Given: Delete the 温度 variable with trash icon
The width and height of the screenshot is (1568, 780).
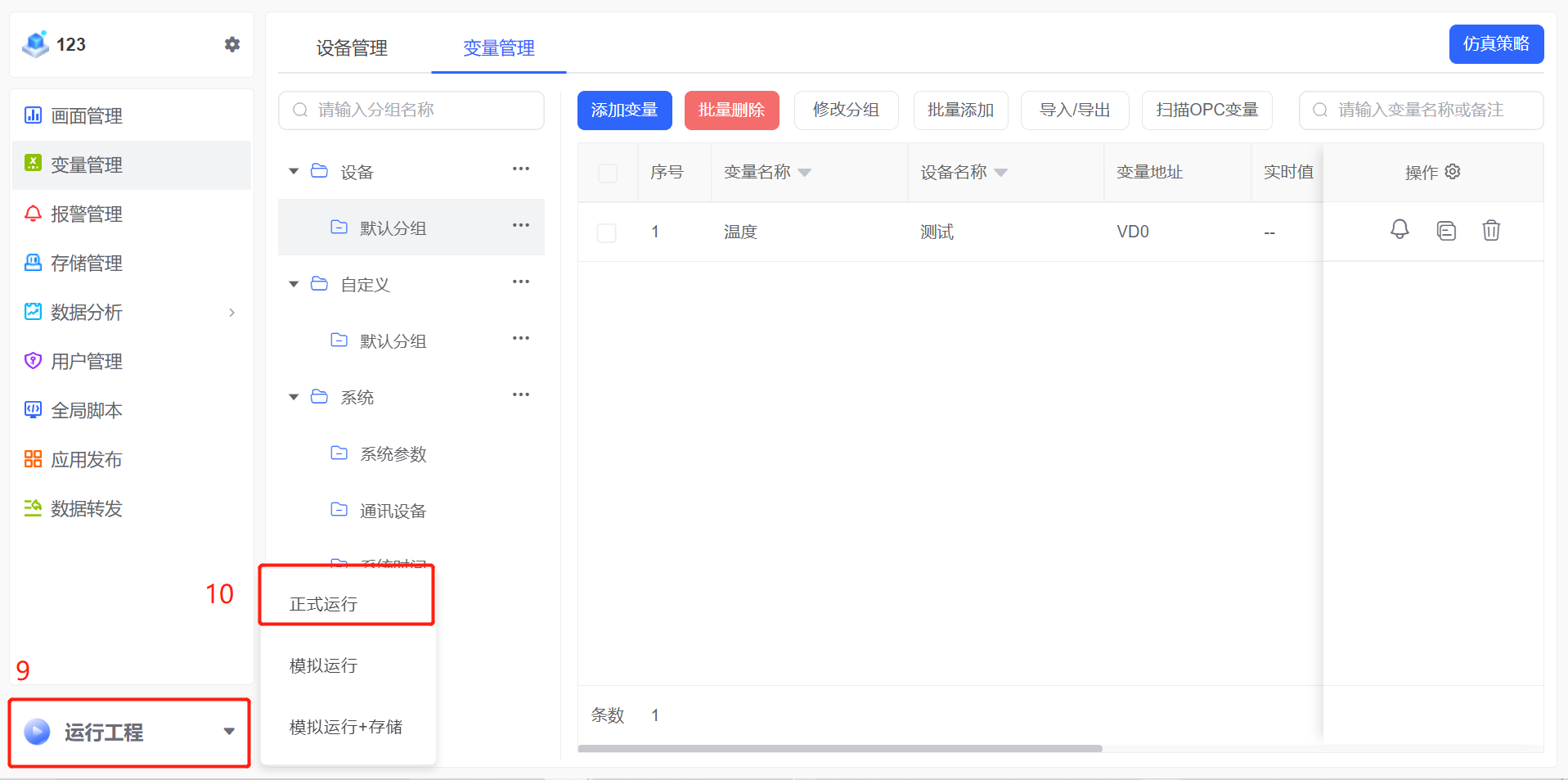Looking at the screenshot, I should click(x=1491, y=231).
